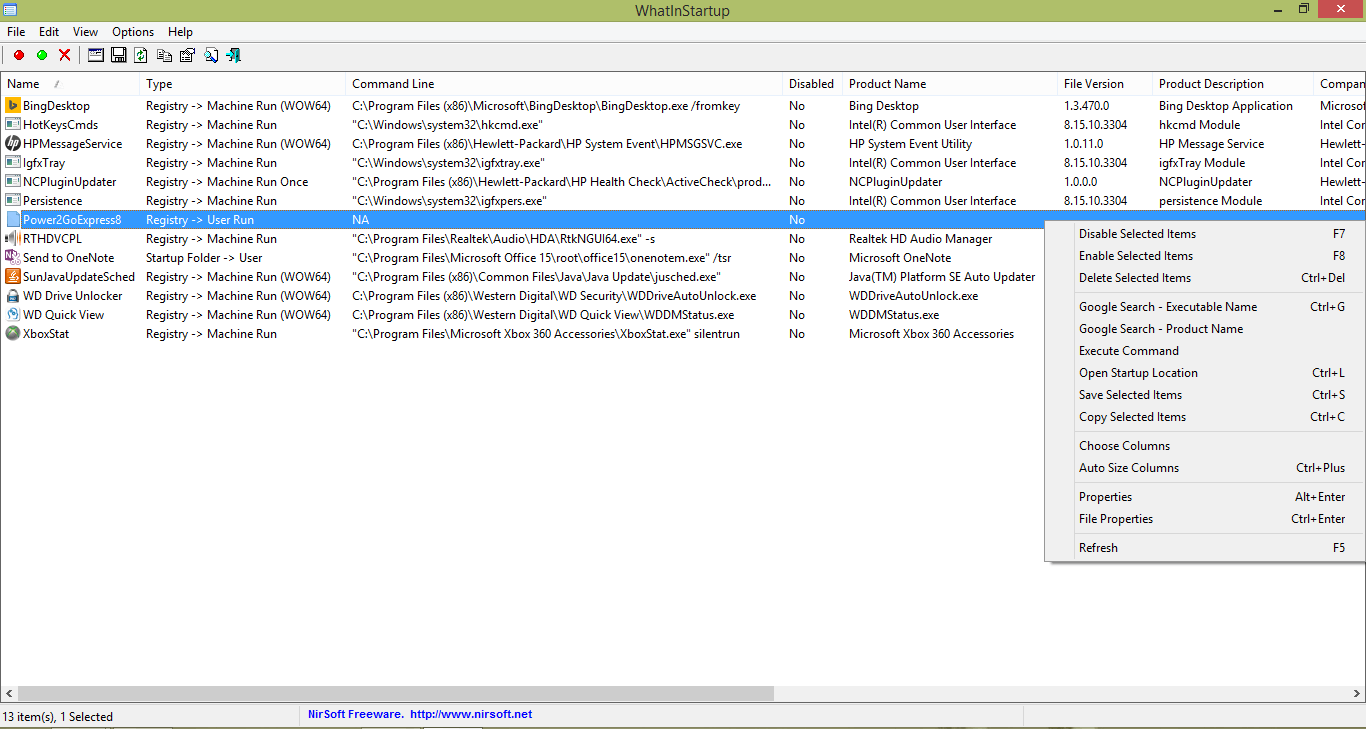This screenshot has height=729, width=1366.
Task: Click 'HP Message Service' description cell
Action: (x=1211, y=144)
